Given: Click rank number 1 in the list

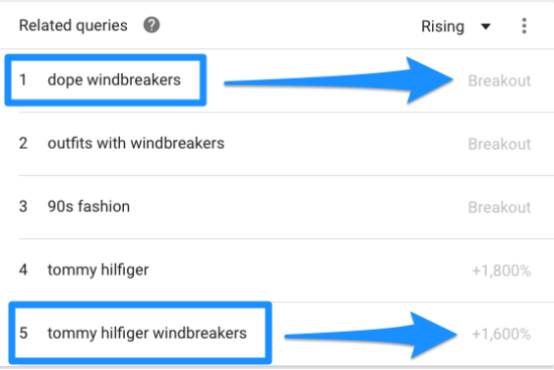Looking at the screenshot, I should click(x=23, y=80).
